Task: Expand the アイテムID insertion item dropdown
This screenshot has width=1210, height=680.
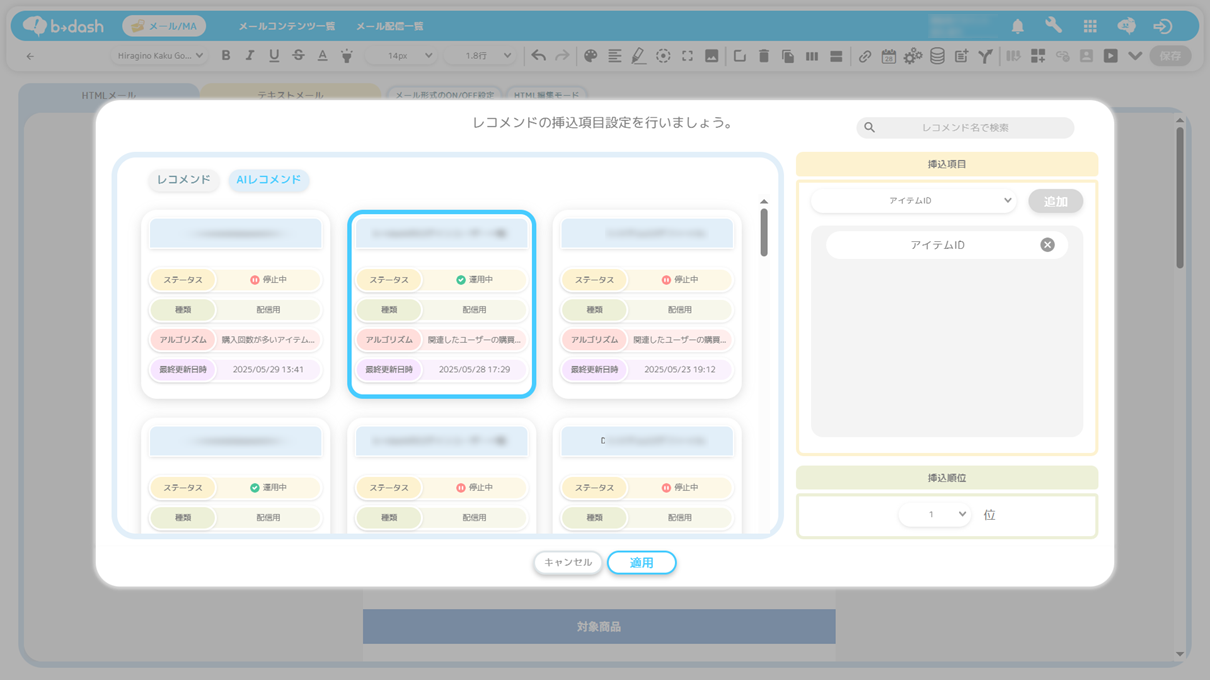Action: 913,201
